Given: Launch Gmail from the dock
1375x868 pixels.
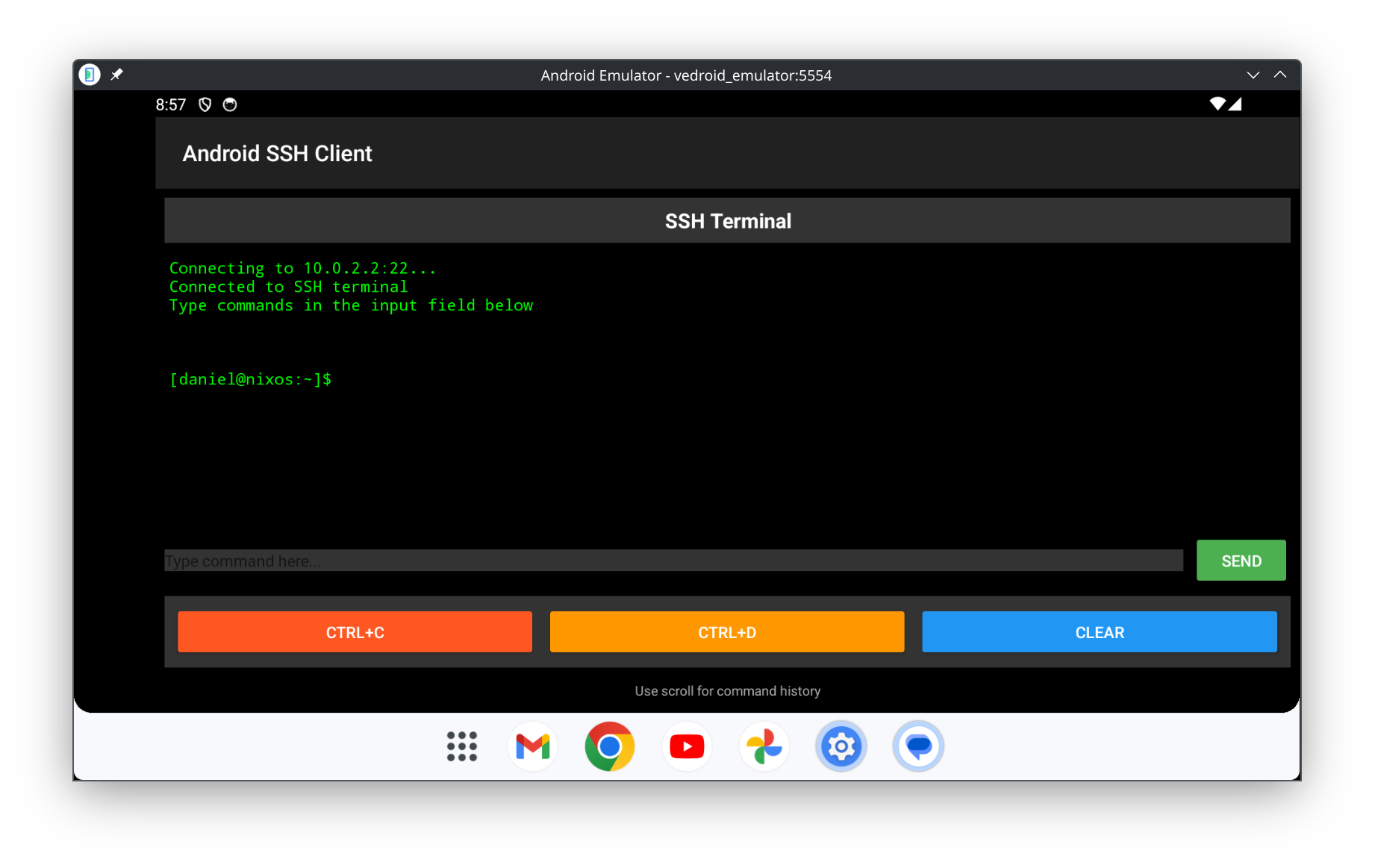Looking at the screenshot, I should point(533,746).
